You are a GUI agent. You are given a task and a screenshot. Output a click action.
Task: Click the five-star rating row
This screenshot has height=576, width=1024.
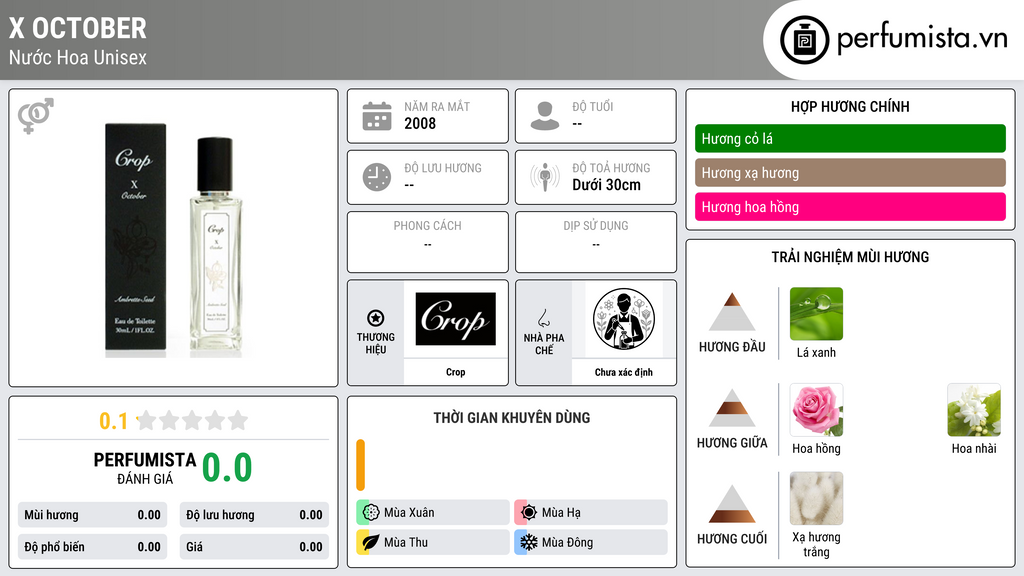pyautogui.click(x=193, y=420)
